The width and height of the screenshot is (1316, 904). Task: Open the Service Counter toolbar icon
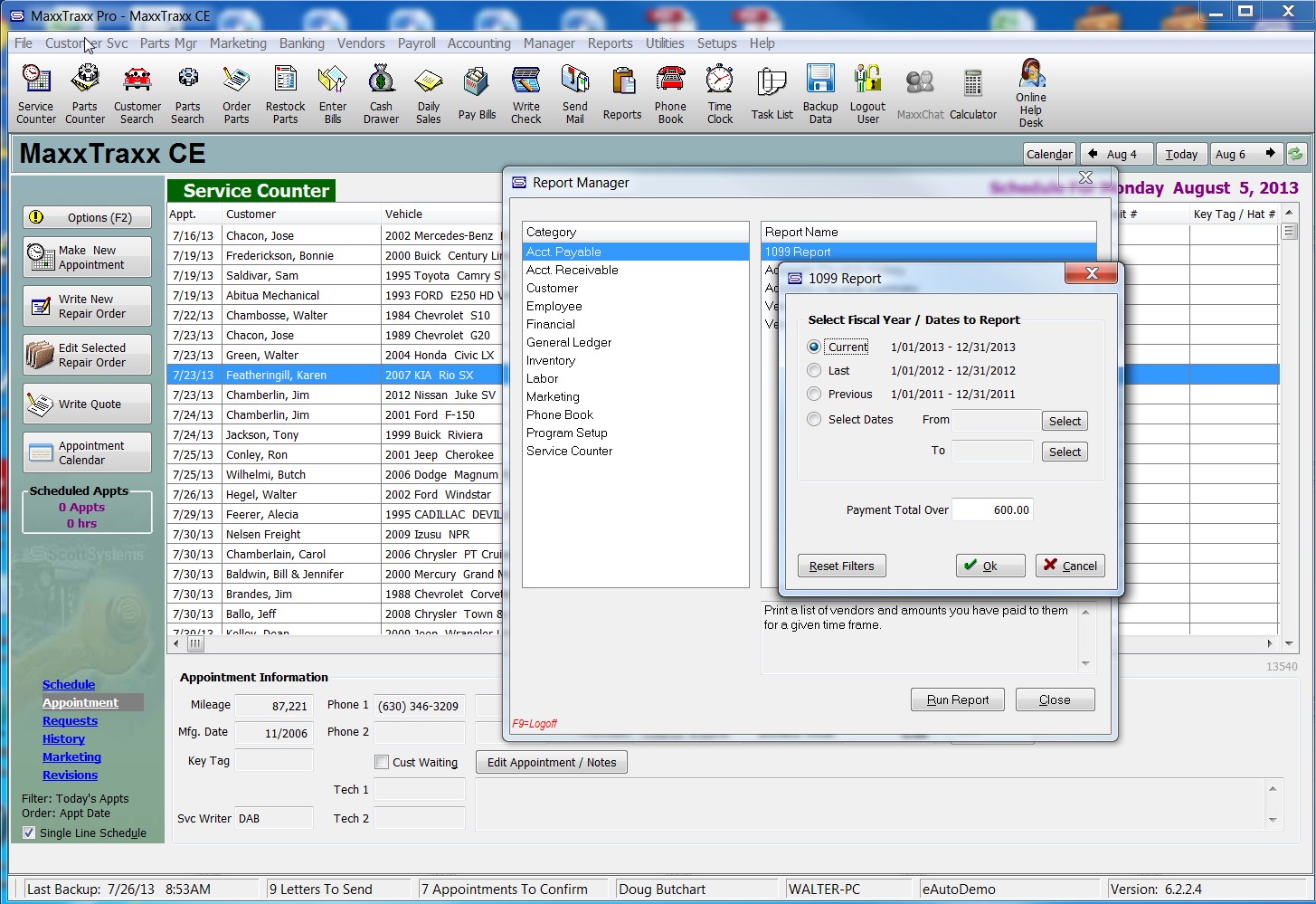[36, 94]
